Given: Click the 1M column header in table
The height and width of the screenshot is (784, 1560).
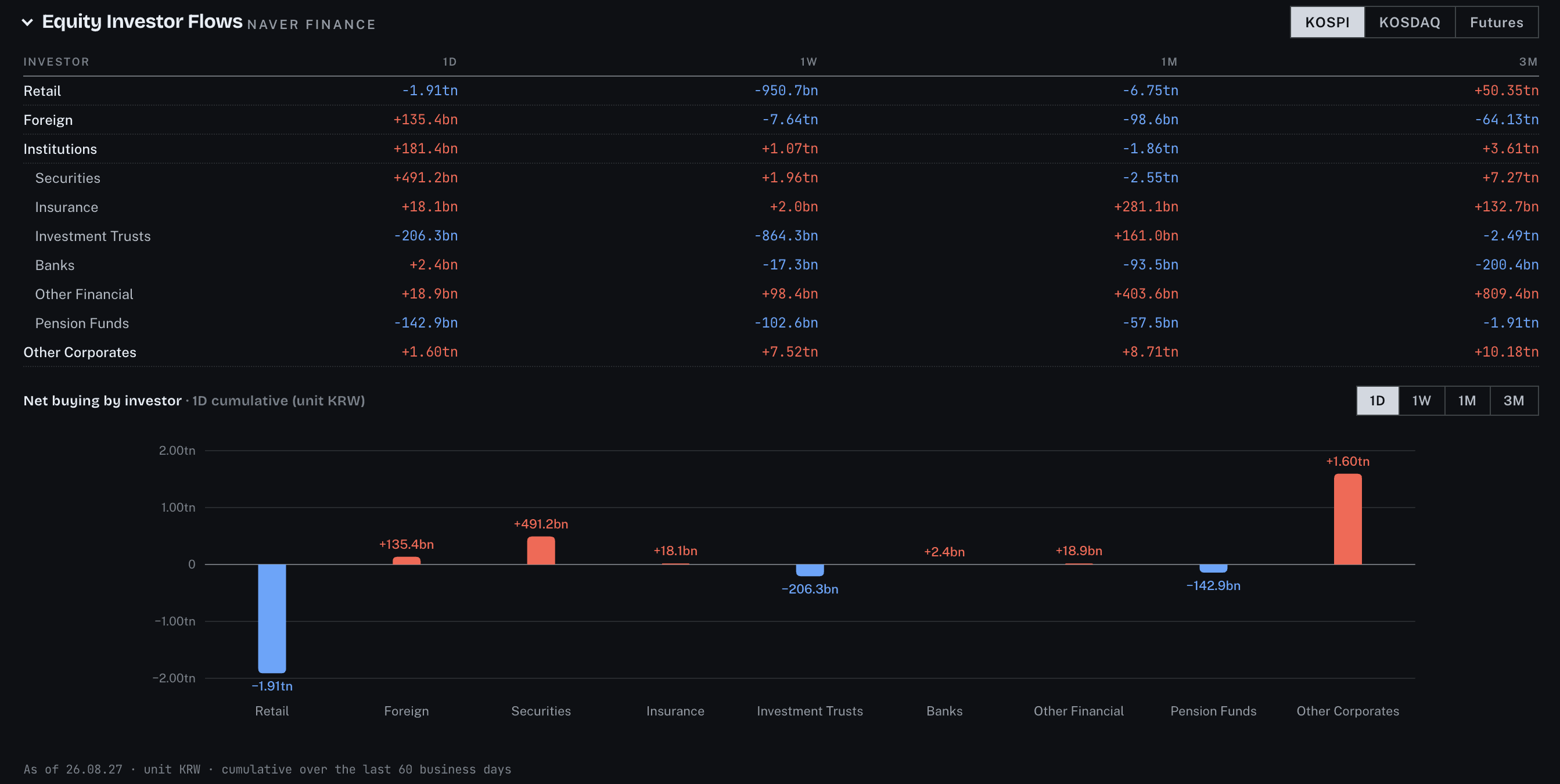Looking at the screenshot, I should pyautogui.click(x=1169, y=62).
